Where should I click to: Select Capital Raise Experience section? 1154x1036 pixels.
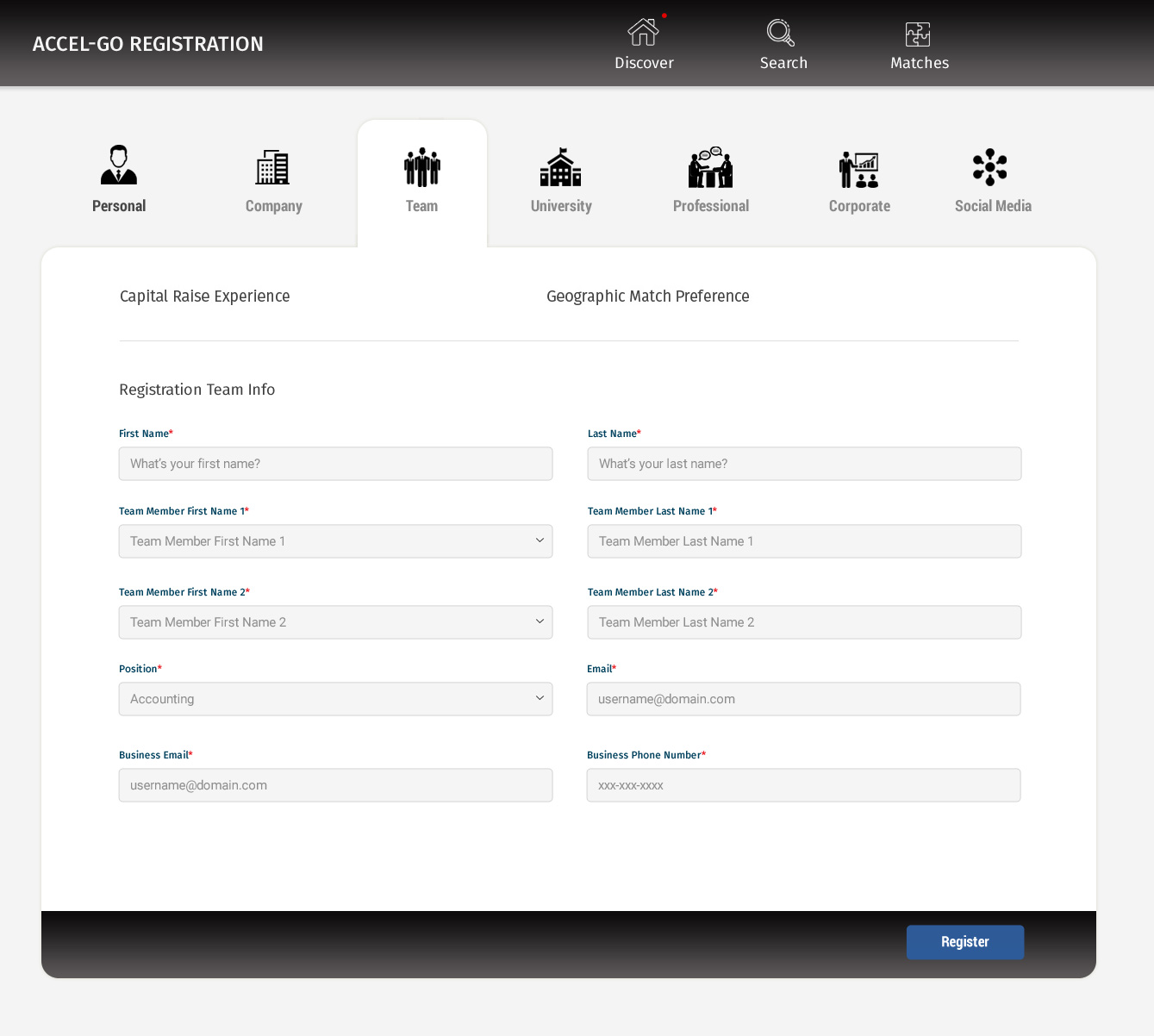204,296
